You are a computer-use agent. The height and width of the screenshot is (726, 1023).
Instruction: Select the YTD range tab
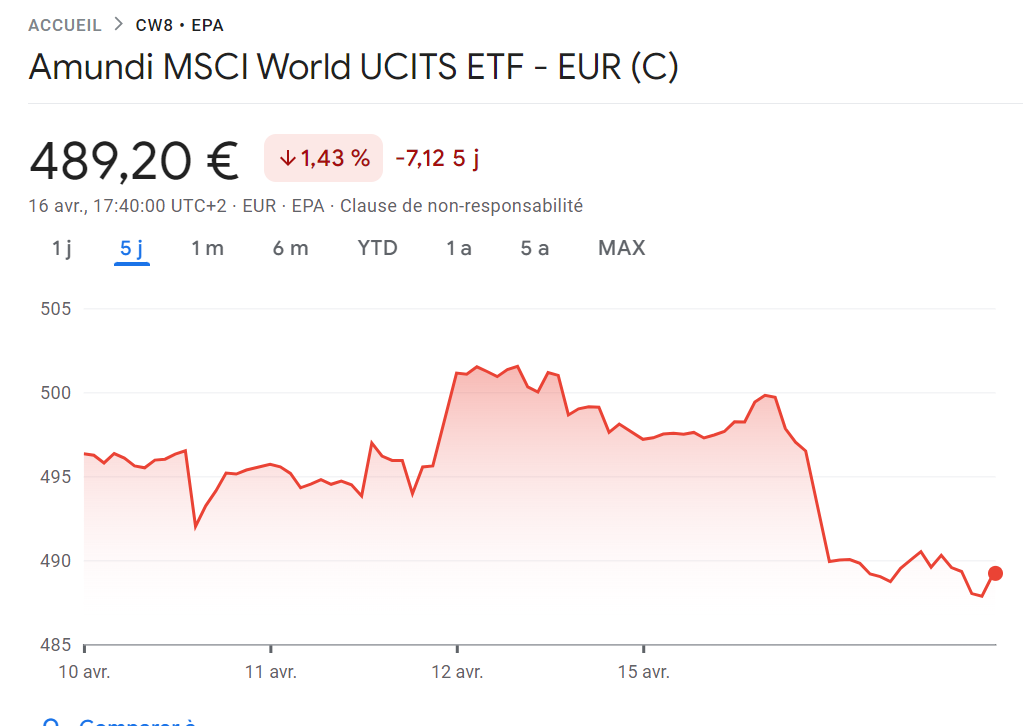[378, 248]
